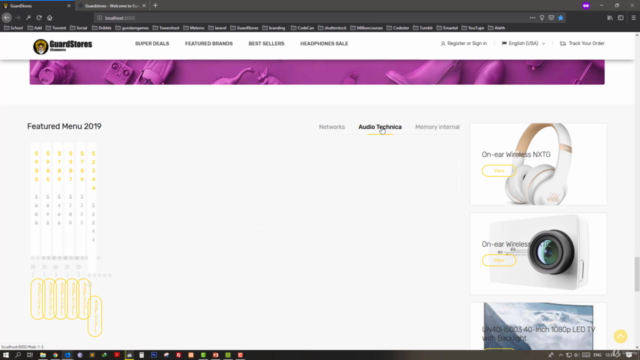Image resolution: width=640 pixels, height=360 pixels.
Task: Switch to the Audio Technica tab
Action: point(380,127)
